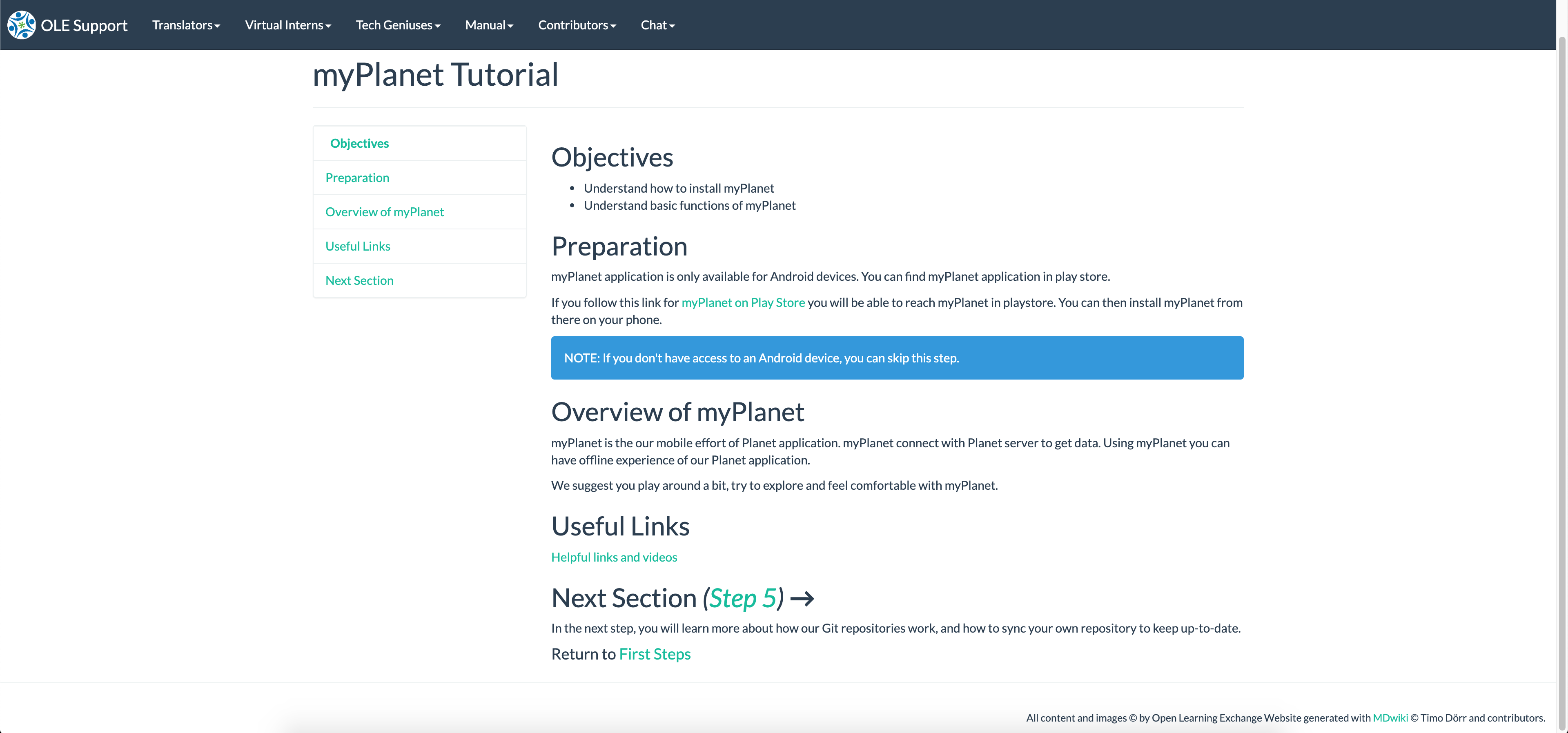Screen dimensions: 1568x733
Task: Click the OLE Support logo icon
Action: (21, 25)
